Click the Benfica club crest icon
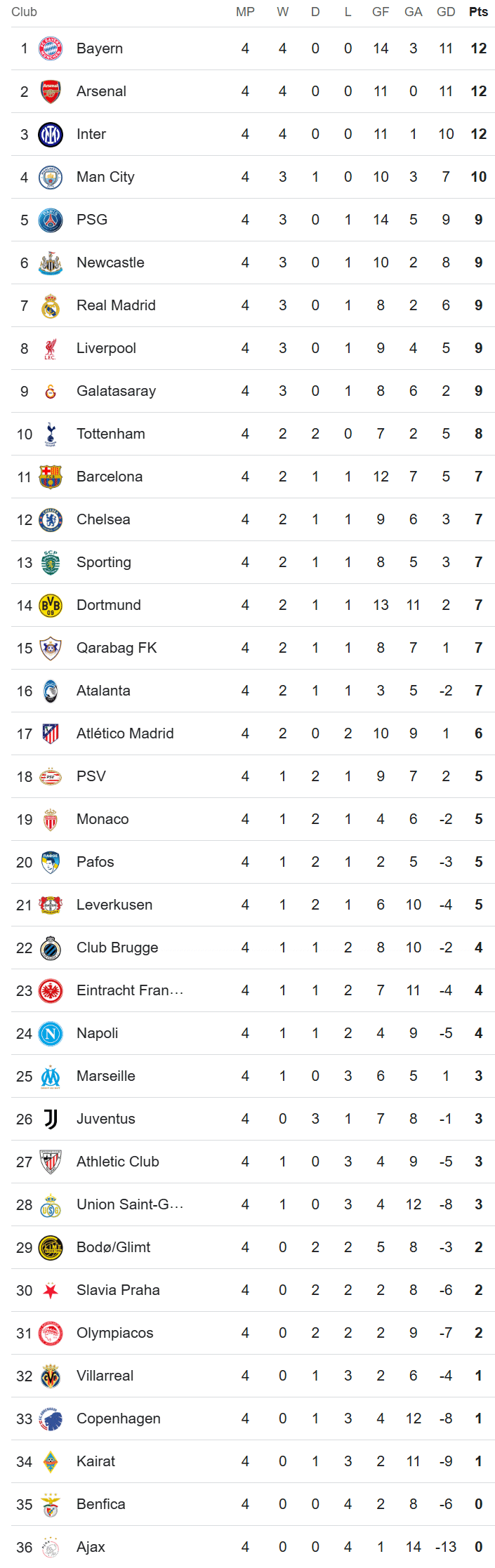The height and width of the screenshot is (1568, 495). pyautogui.click(x=51, y=1504)
